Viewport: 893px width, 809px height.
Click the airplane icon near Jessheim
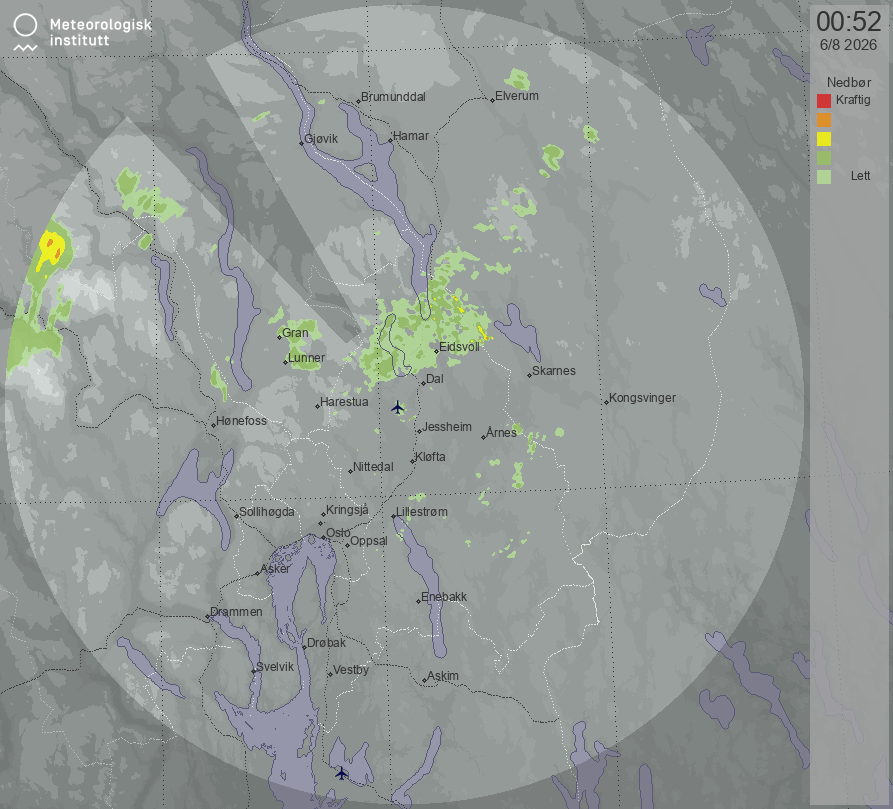398,408
